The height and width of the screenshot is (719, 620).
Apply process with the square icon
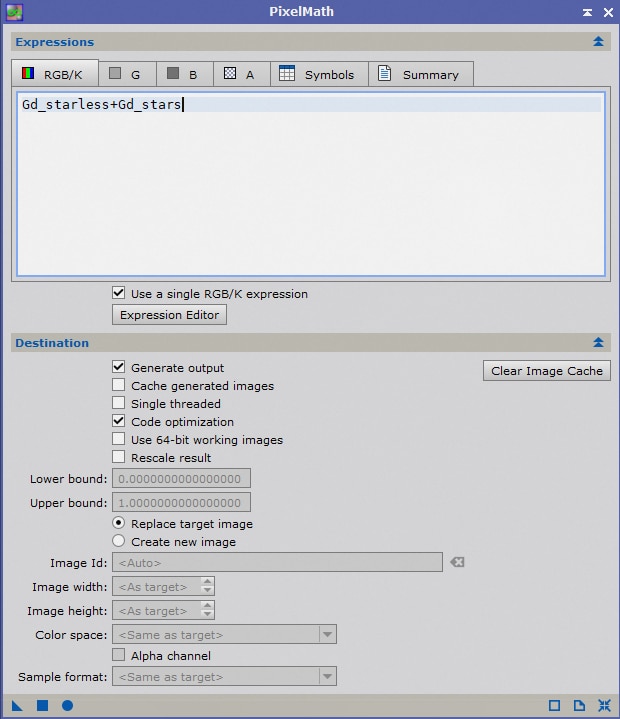pyautogui.click(x=42, y=705)
